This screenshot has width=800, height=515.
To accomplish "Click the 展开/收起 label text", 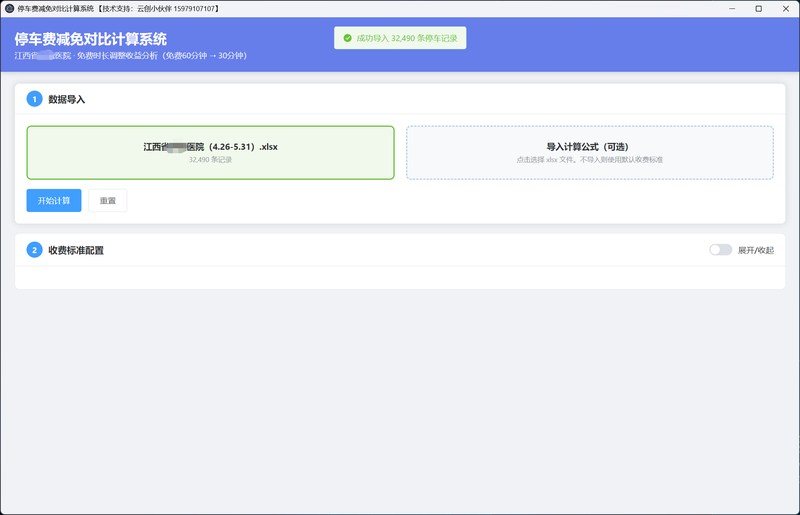I will [756, 250].
